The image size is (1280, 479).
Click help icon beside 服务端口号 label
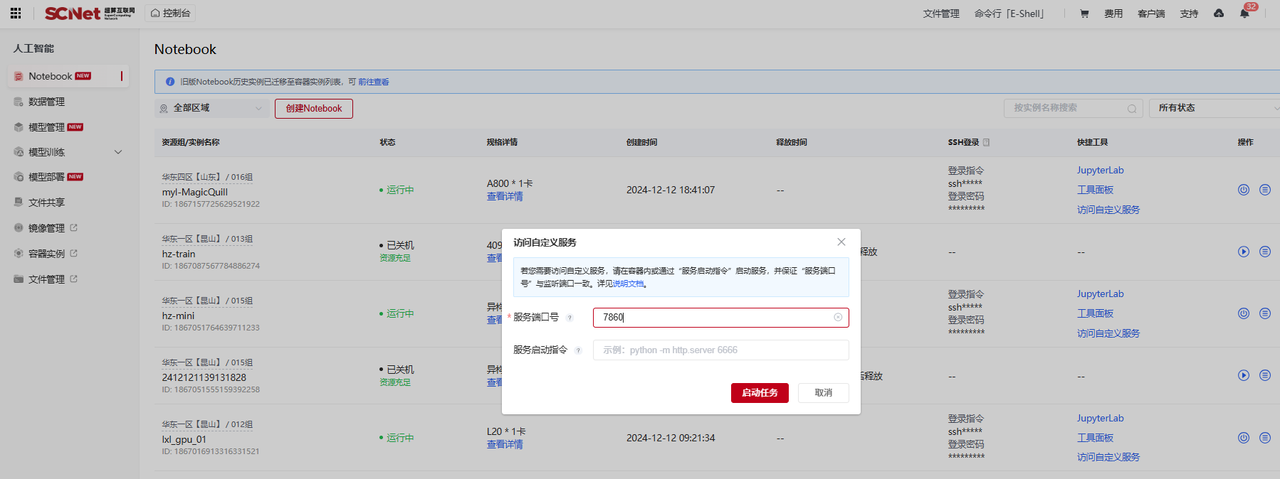pyautogui.click(x=569, y=318)
